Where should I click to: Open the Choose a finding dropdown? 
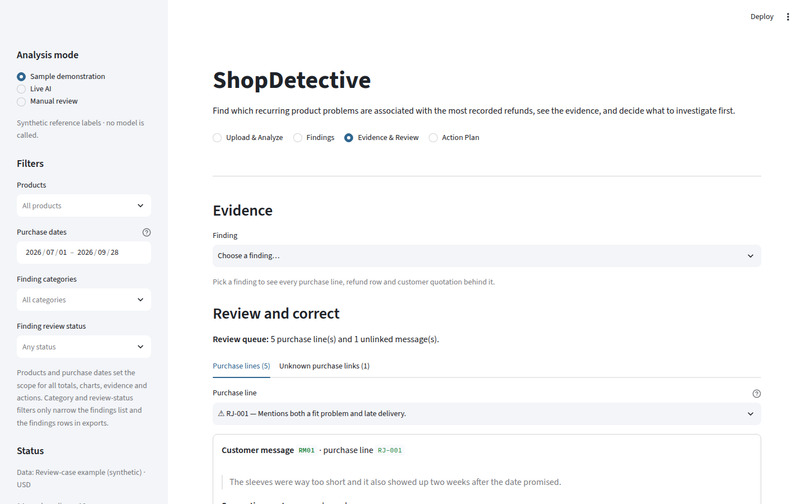click(486, 256)
